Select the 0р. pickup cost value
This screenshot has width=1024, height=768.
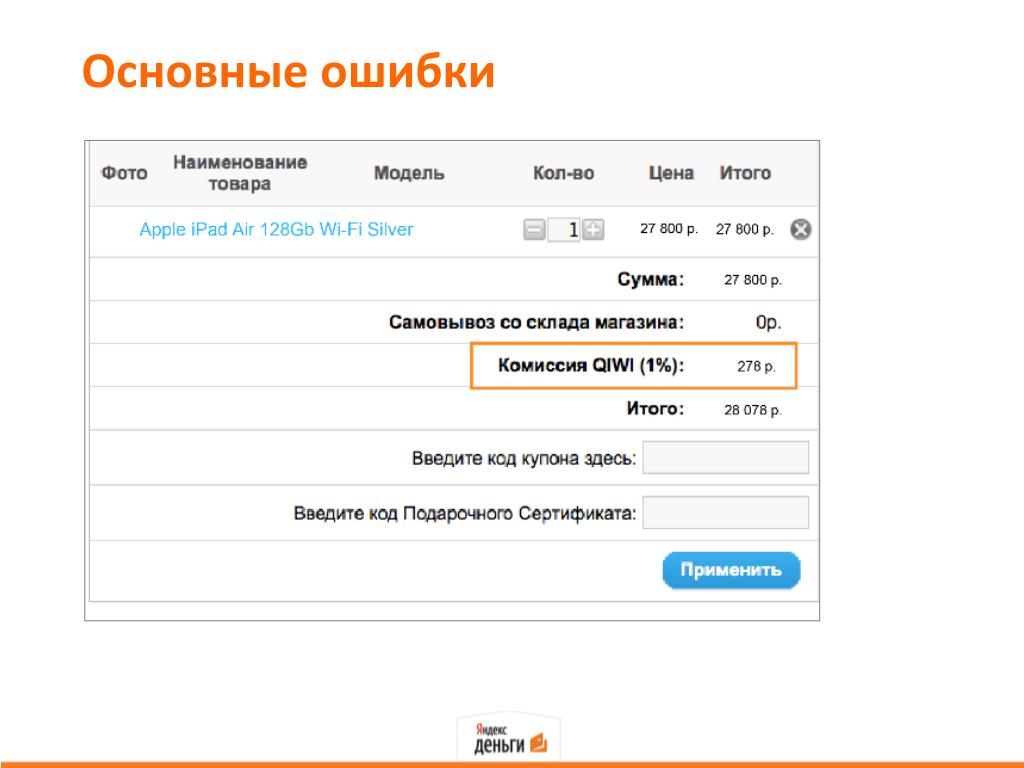click(768, 322)
